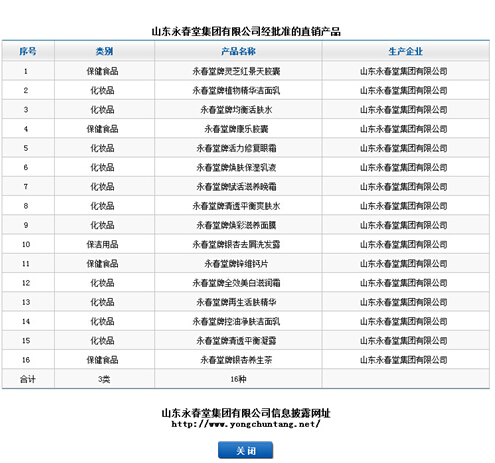Select product 永春堂牌清透平衡凝露

236,341
